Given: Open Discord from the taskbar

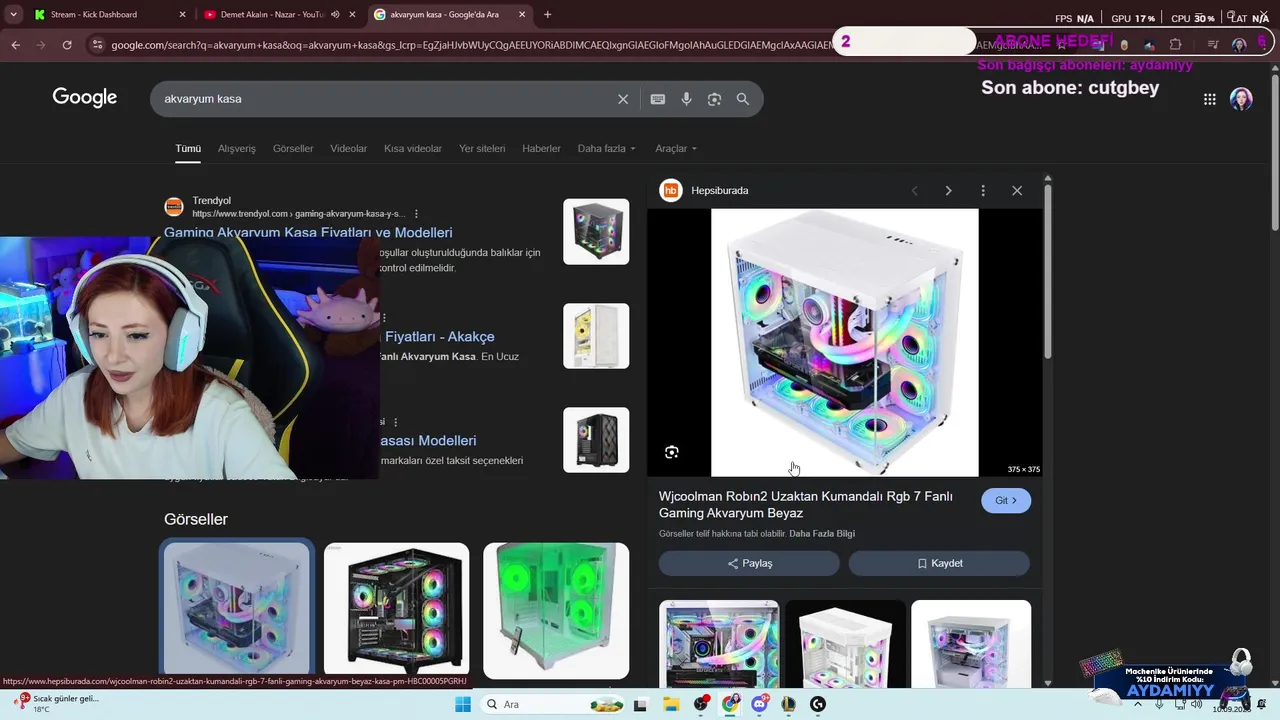Looking at the screenshot, I should pyautogui.click(x=760, y=704).
